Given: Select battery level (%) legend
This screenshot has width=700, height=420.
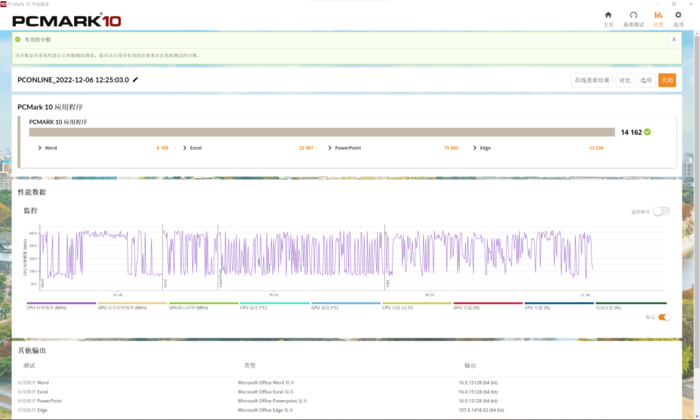Looking at the screenshot, I should pos(631,306).
